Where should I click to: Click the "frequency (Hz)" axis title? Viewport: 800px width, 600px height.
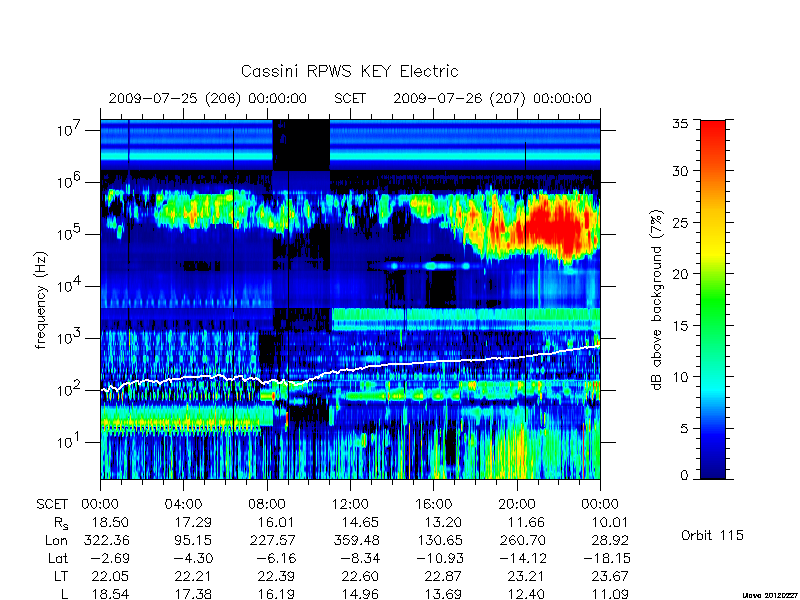(x=41, y=300)
